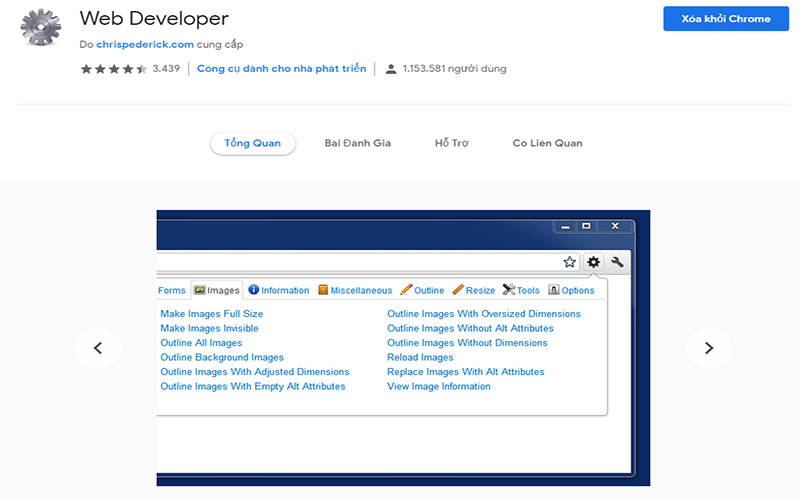Open the chrispederick.com link
The image size is (800, 500).
pyautogui.click(x=145, y=44)
